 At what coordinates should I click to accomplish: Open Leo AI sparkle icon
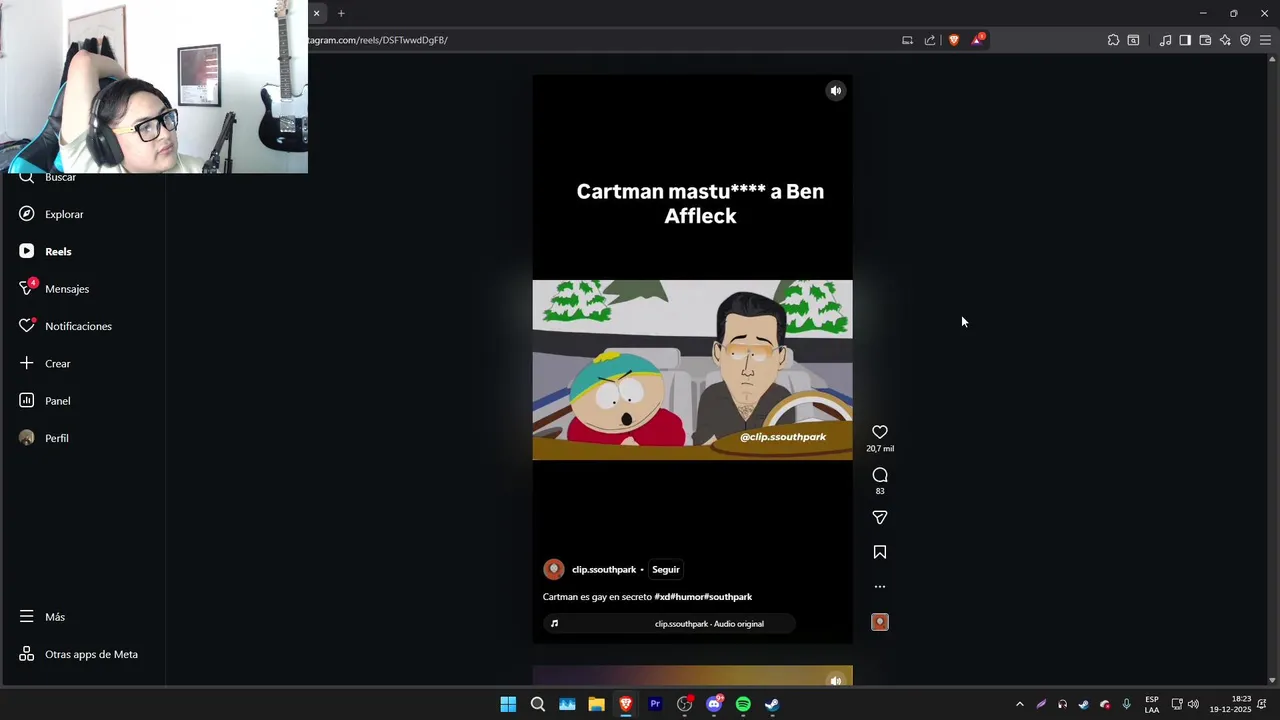(1225, 40)
